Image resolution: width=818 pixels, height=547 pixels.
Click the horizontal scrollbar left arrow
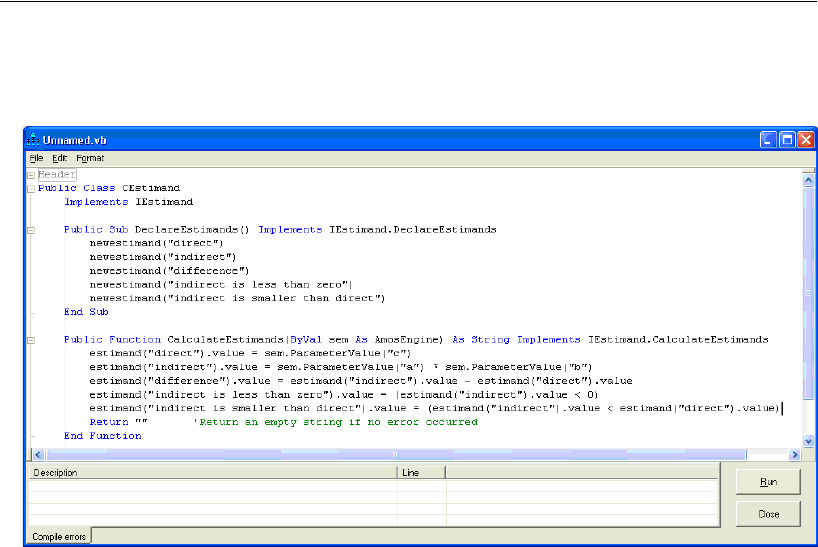point(38,455)
